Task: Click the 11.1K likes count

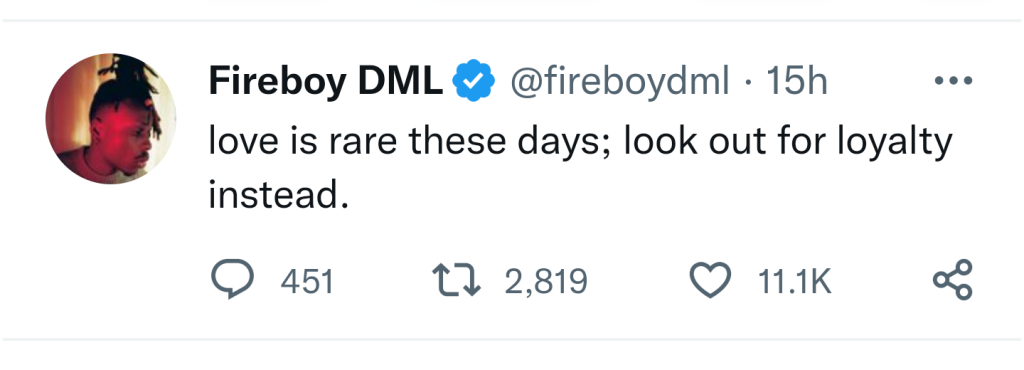Action: 795,283
